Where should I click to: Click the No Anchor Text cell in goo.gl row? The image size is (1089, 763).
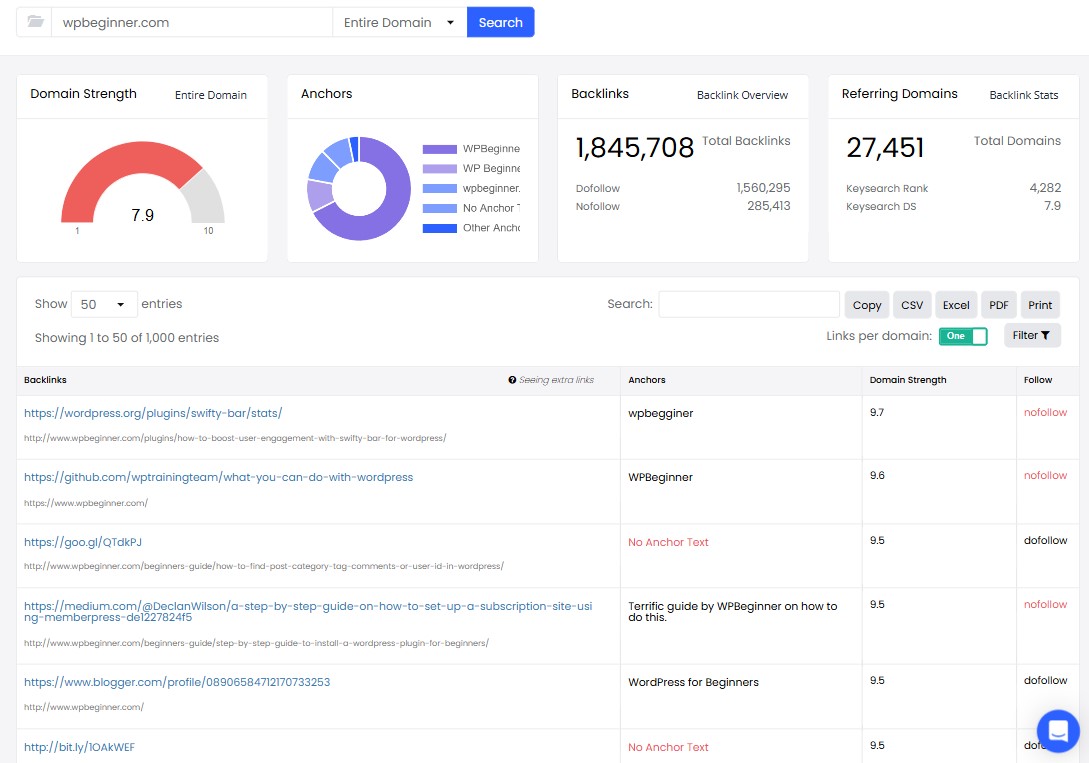[x=668, y=542]
